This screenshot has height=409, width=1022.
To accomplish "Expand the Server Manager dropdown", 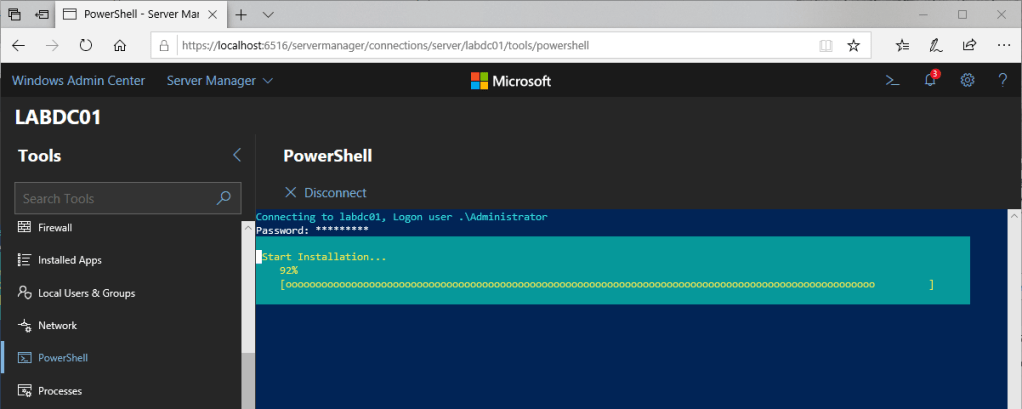I will 220,81.
